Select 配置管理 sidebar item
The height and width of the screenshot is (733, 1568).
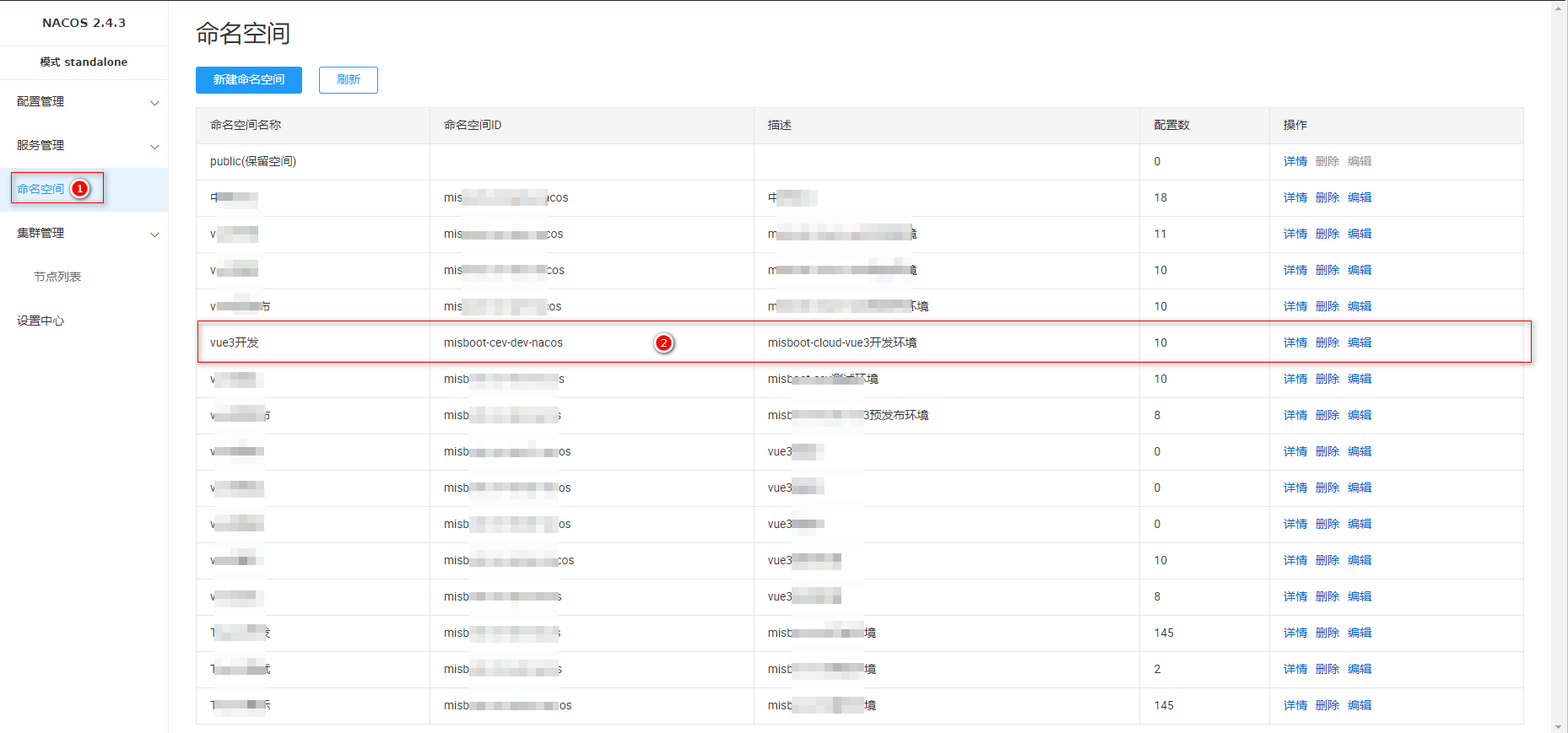click(41, 101)
